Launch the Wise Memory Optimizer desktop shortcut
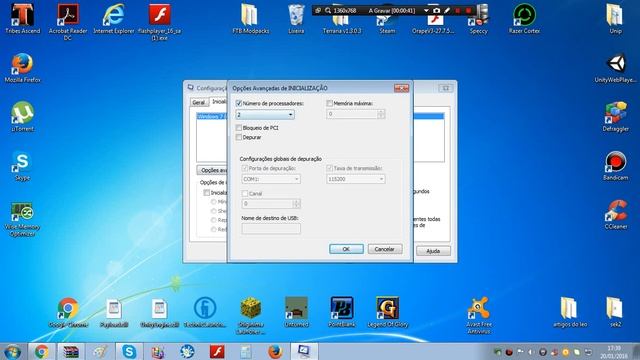 22,219
